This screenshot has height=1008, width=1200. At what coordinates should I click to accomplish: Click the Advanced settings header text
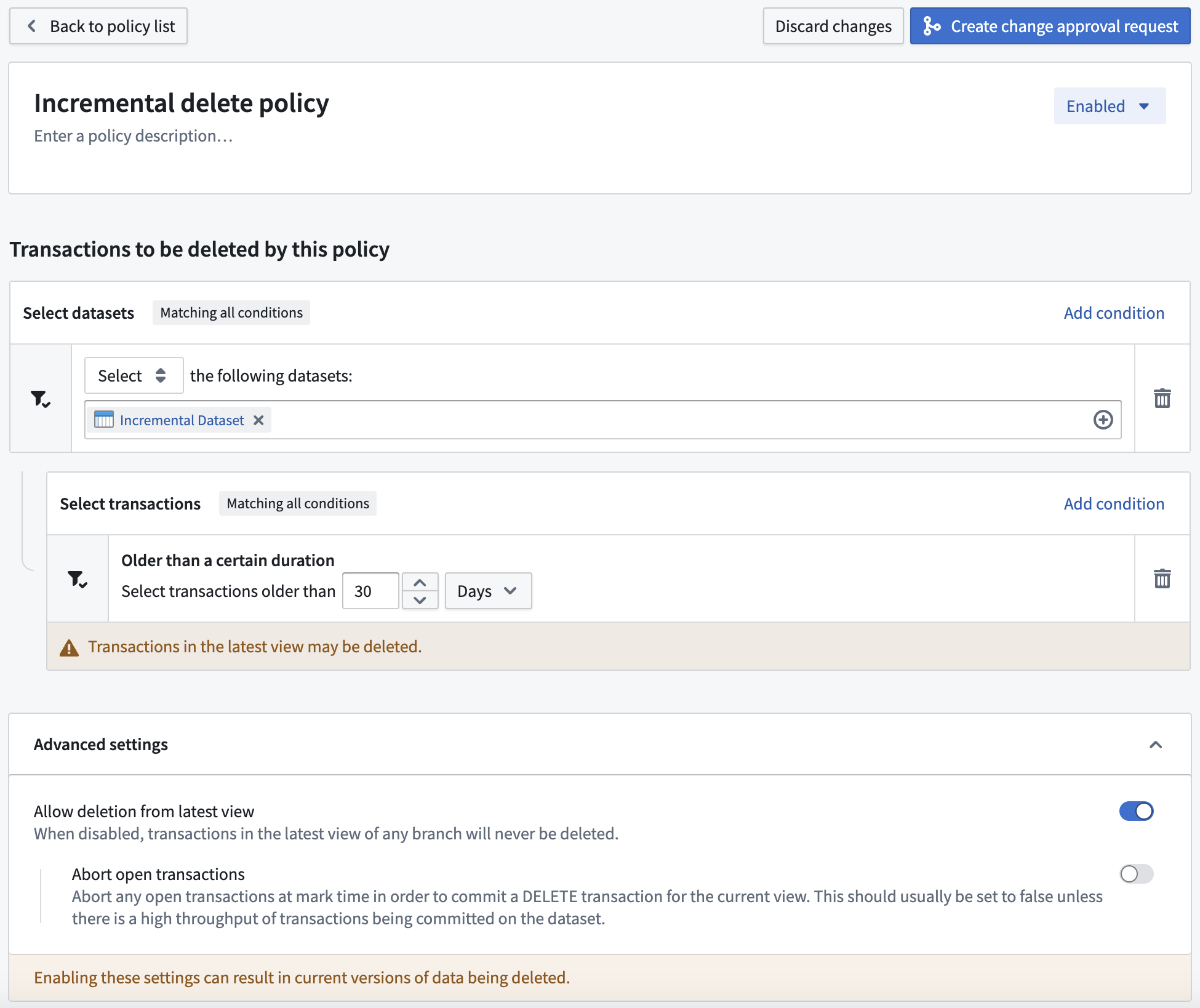pos(101,745)
